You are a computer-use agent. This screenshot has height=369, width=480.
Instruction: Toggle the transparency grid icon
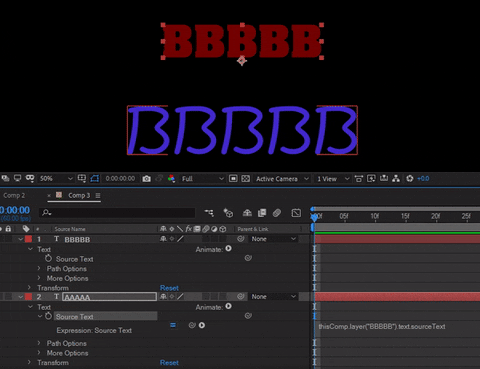246,179
